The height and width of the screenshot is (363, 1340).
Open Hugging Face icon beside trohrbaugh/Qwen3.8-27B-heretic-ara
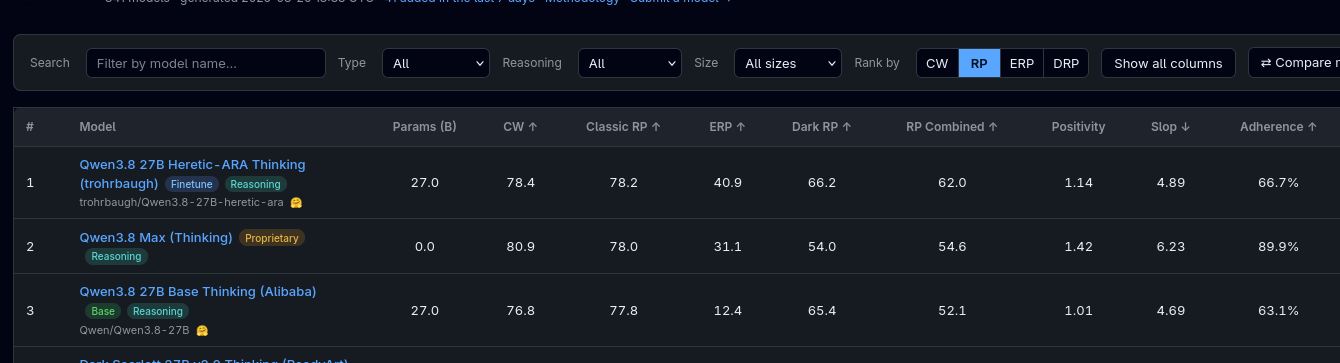(295, 202)
